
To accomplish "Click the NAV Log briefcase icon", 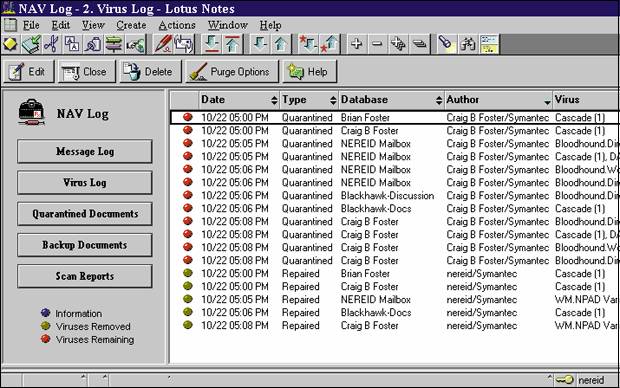I will point(31,113).
